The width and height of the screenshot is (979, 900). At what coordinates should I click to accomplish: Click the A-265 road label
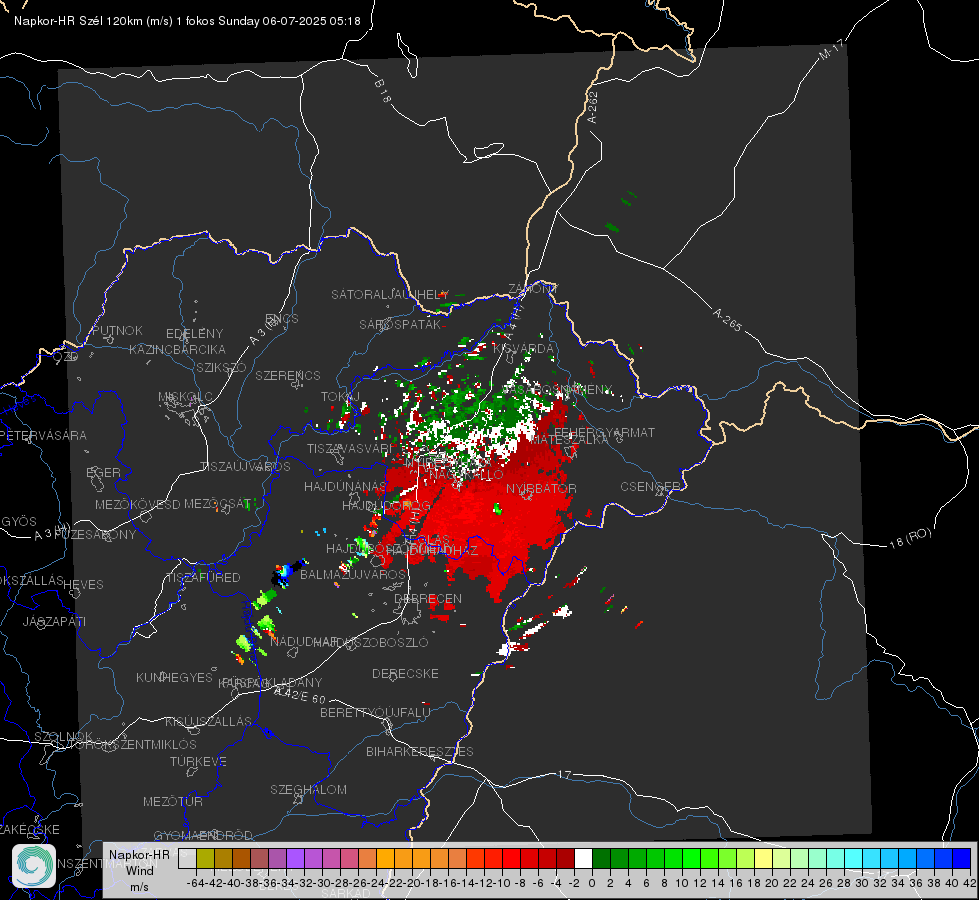(727, 320)
